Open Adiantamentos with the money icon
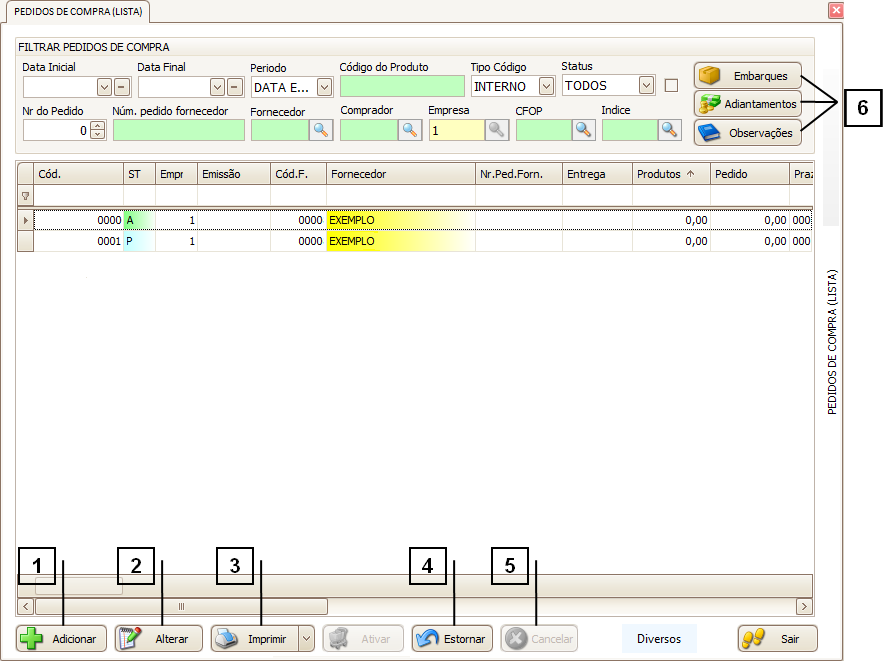884x661 pixels. (748, 104)
